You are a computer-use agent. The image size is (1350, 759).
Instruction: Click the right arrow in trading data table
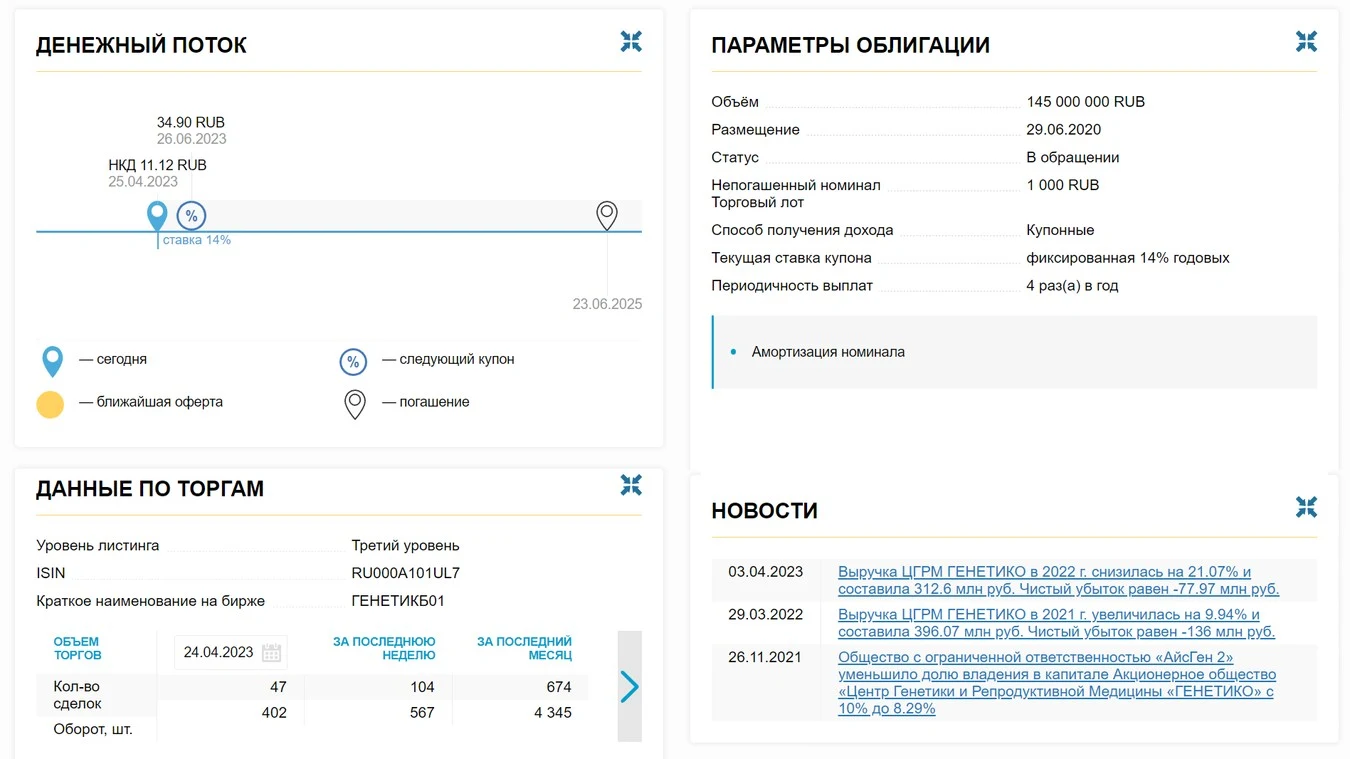[x=629, y=687]
